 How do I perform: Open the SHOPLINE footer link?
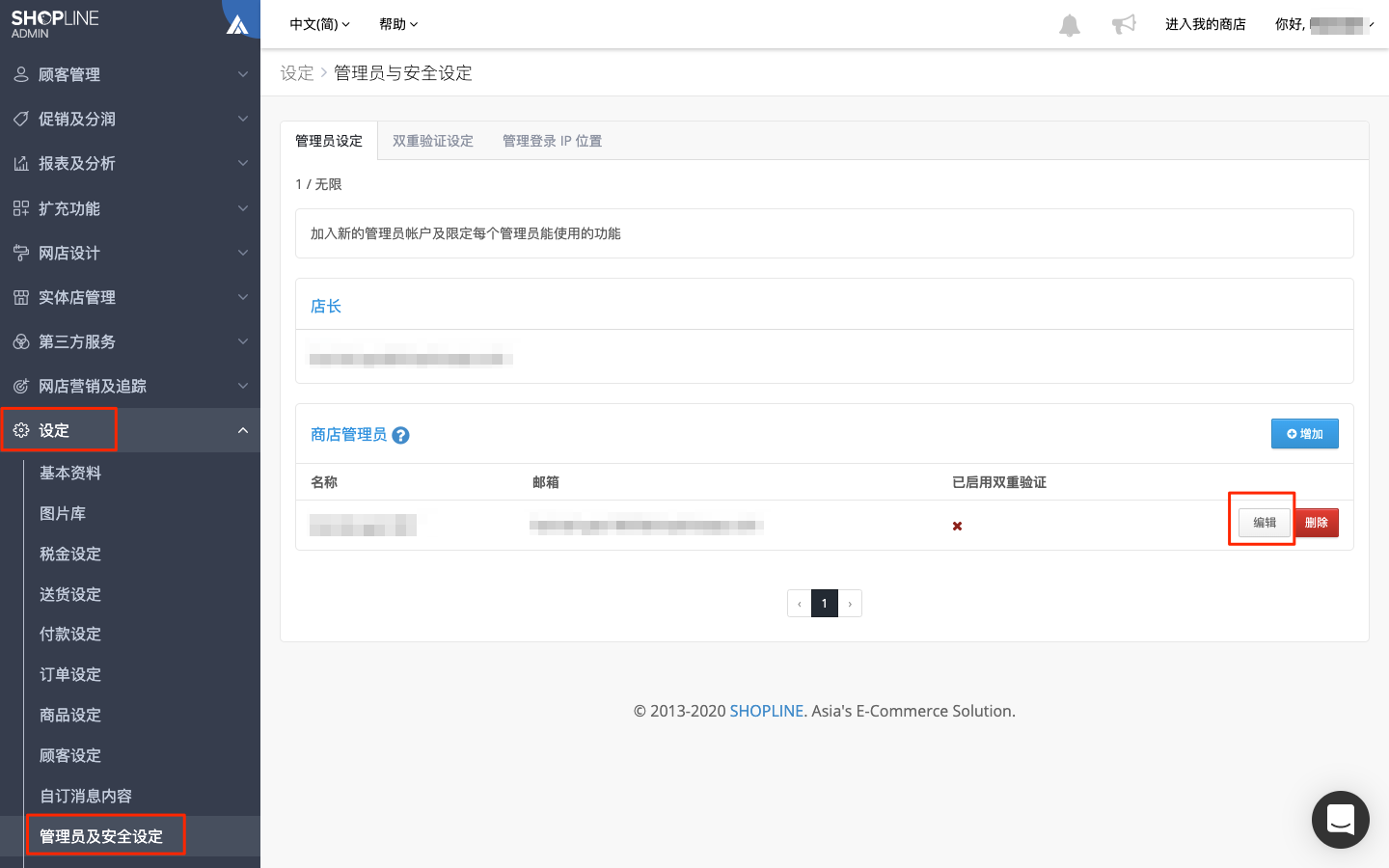[x=766, y=711]
